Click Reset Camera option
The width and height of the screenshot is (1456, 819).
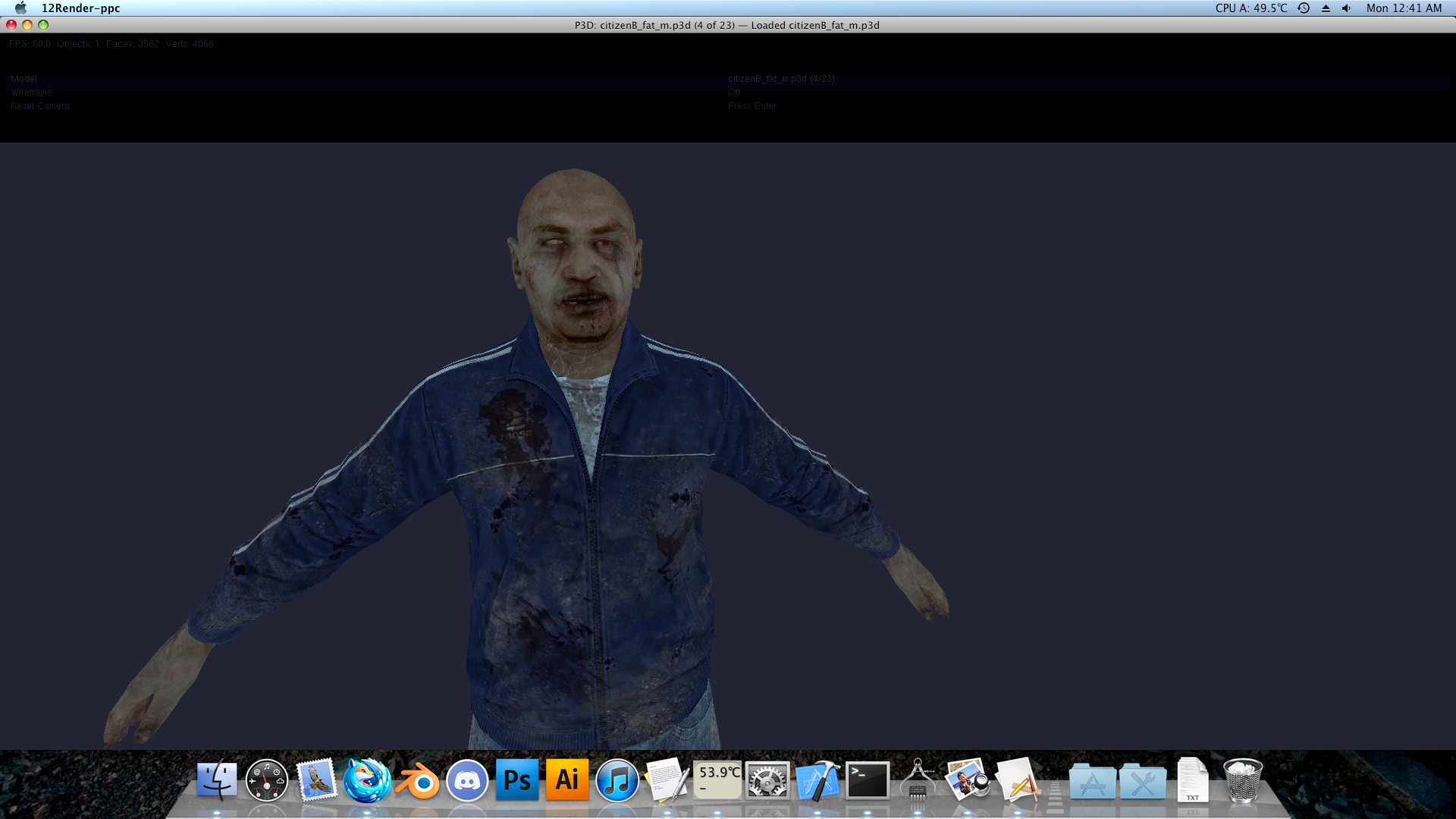tap(40, 106)
